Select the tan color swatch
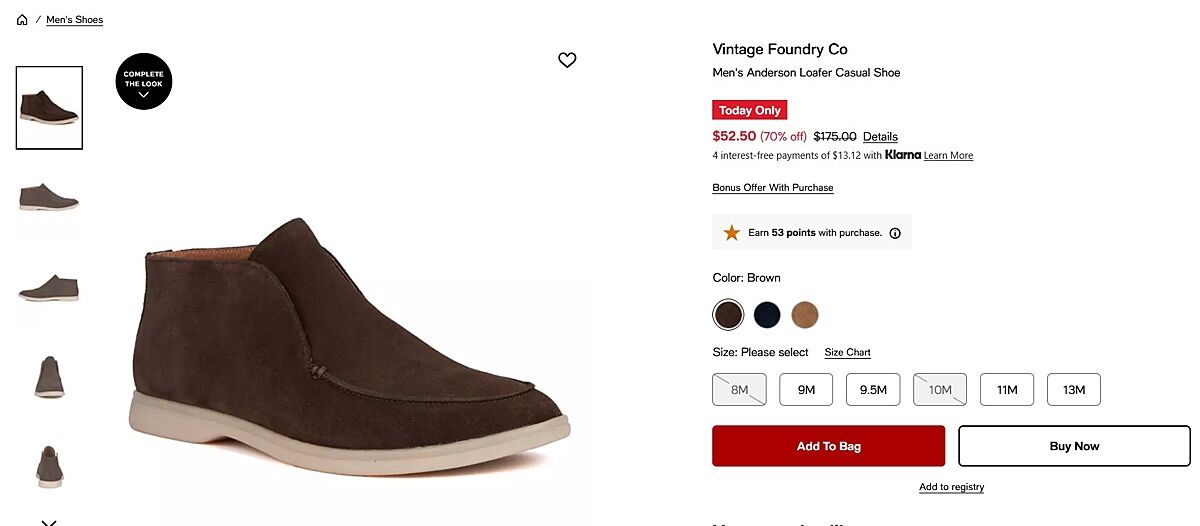1200x526 pixels. pyautogui.click(x=805, y=315)
